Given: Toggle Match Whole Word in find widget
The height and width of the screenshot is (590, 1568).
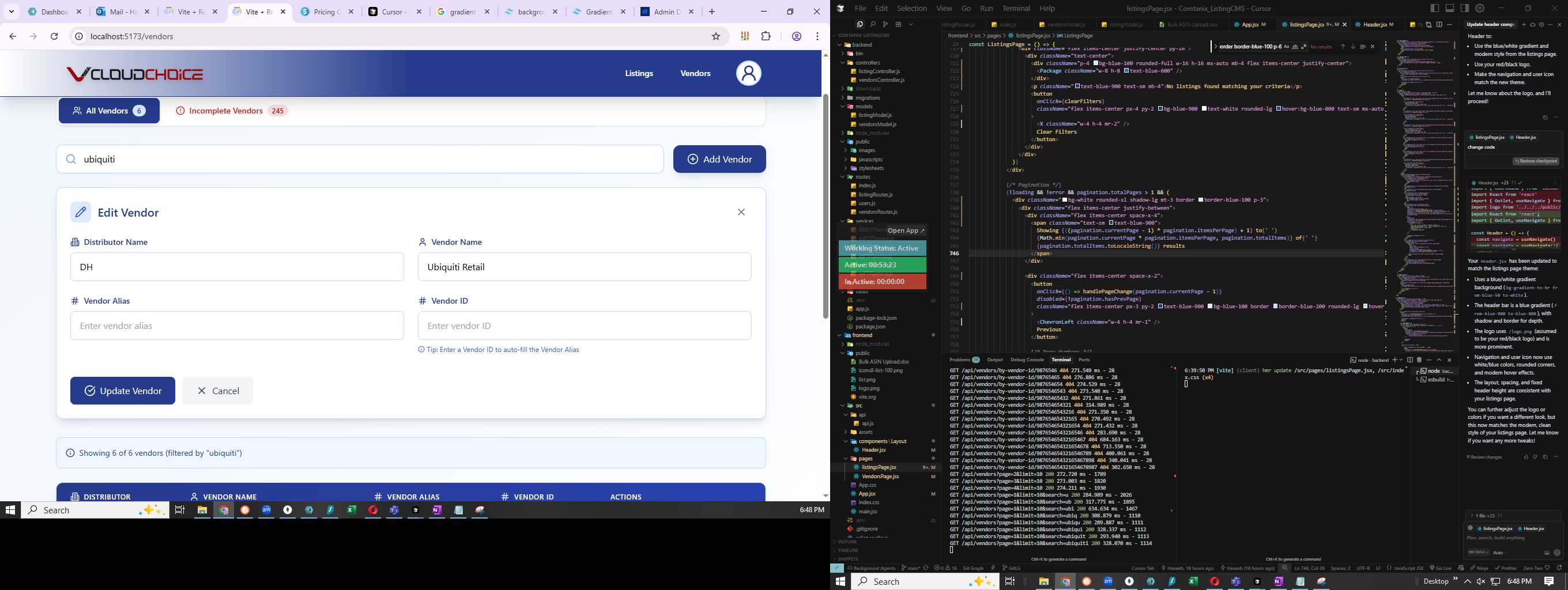Looking at the screenshot, I should point(1295,47).
